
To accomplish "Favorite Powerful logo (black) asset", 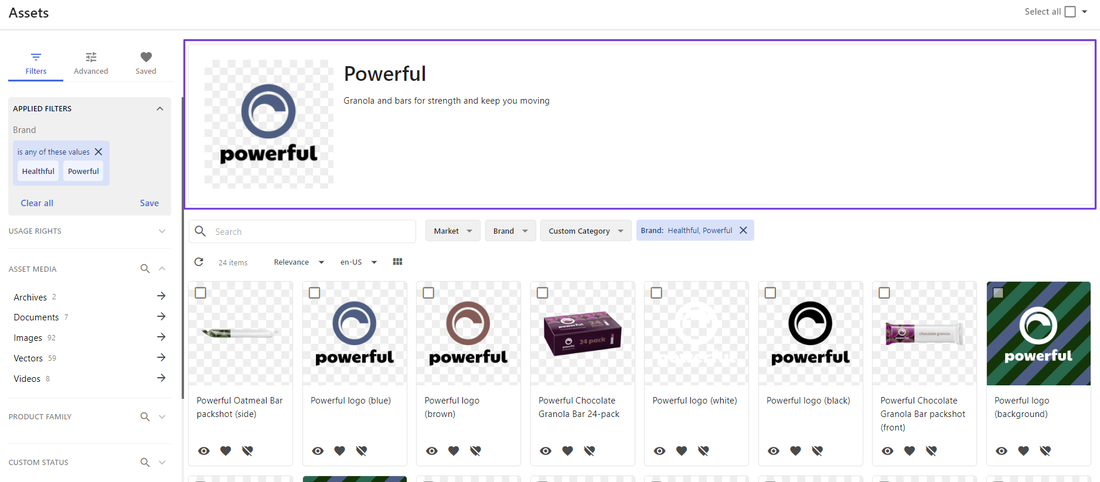I will point(796,450).
